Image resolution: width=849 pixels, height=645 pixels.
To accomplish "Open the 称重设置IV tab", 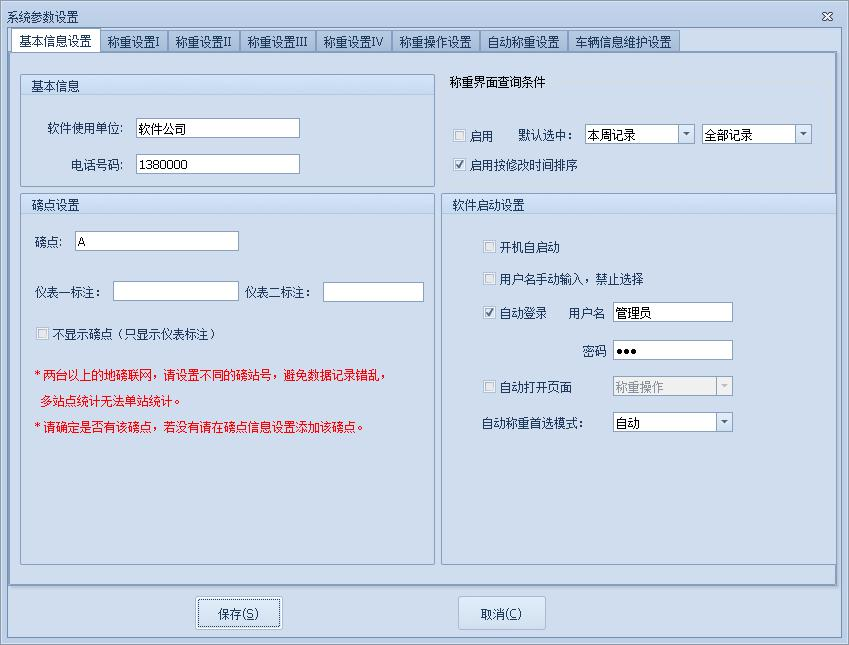I will tap(354, 42).
